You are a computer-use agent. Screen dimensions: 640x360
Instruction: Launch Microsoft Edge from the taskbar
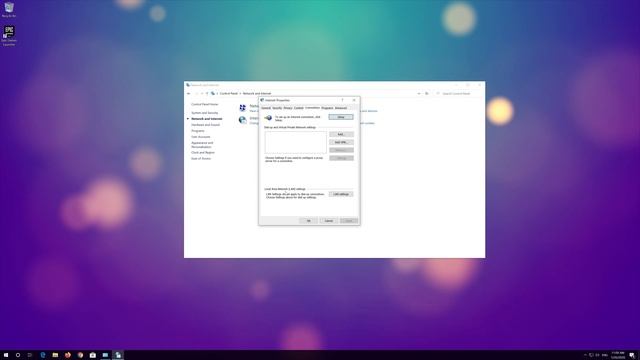pos(43,355)
